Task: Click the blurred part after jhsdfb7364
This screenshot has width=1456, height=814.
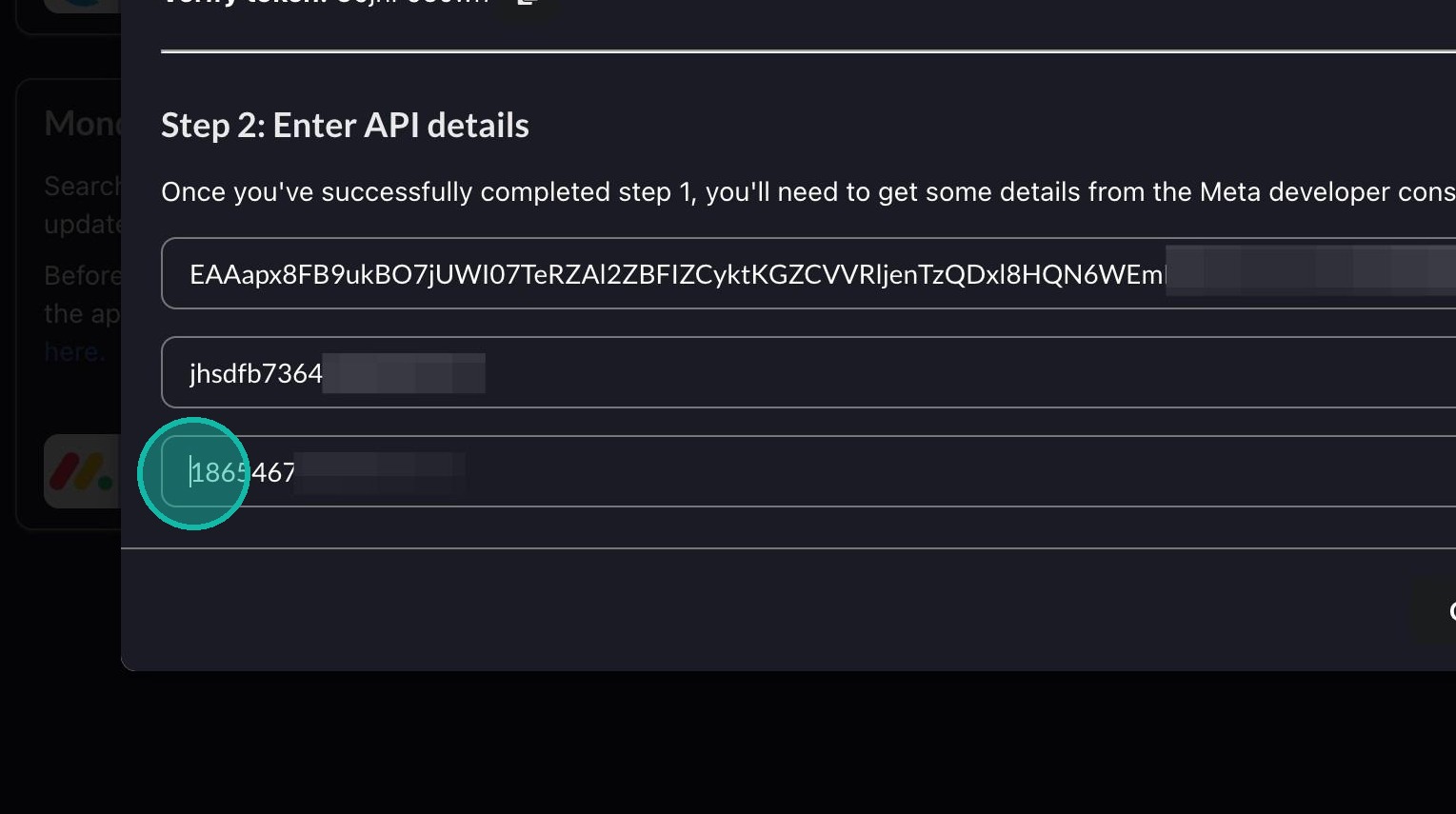Action: (x=404, y=373)
